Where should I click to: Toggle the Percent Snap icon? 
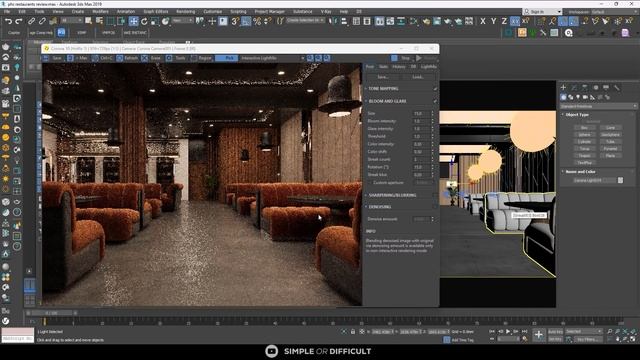[x=257, y=21]
